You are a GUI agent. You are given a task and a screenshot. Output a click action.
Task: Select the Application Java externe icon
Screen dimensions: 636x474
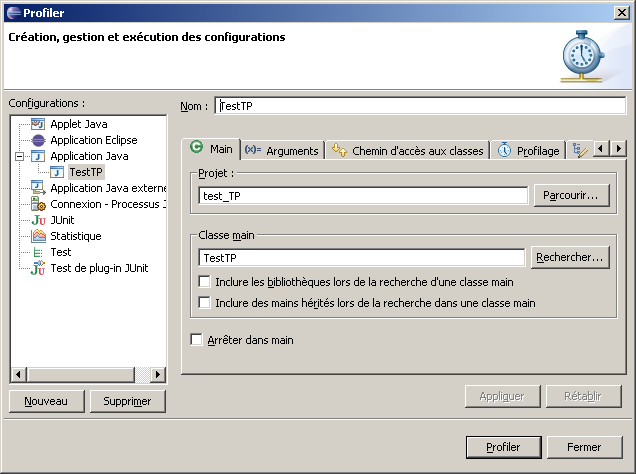pyautogui.click(x=38, y=188)
